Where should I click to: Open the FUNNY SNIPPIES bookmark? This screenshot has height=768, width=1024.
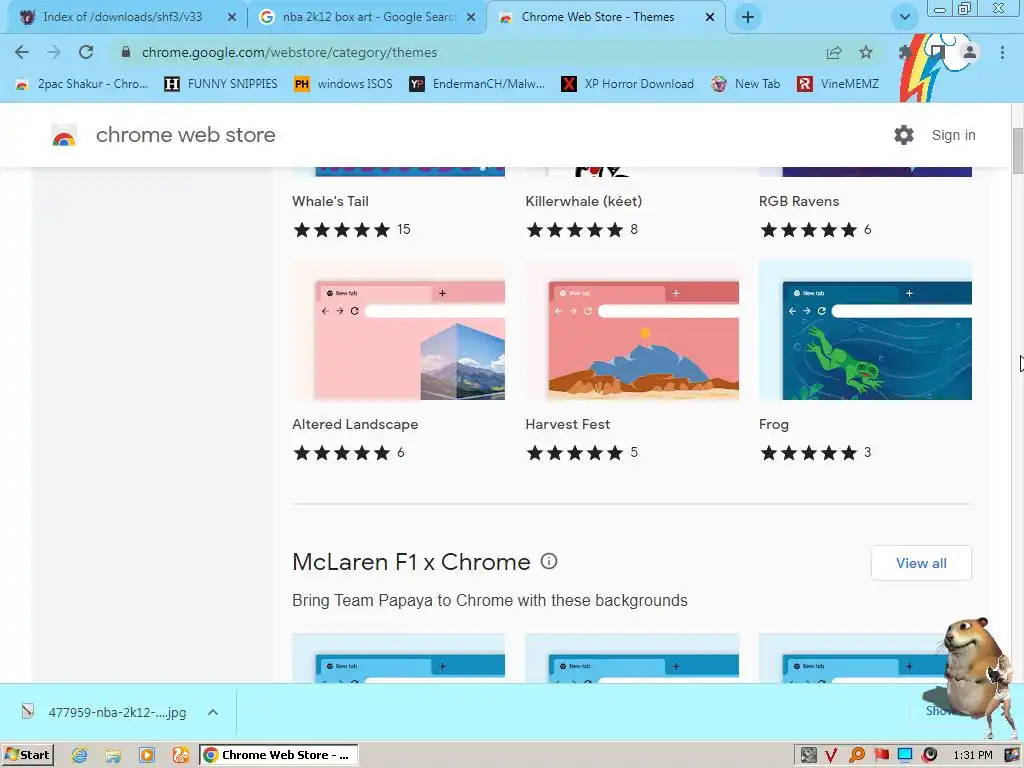click(221, 84)
